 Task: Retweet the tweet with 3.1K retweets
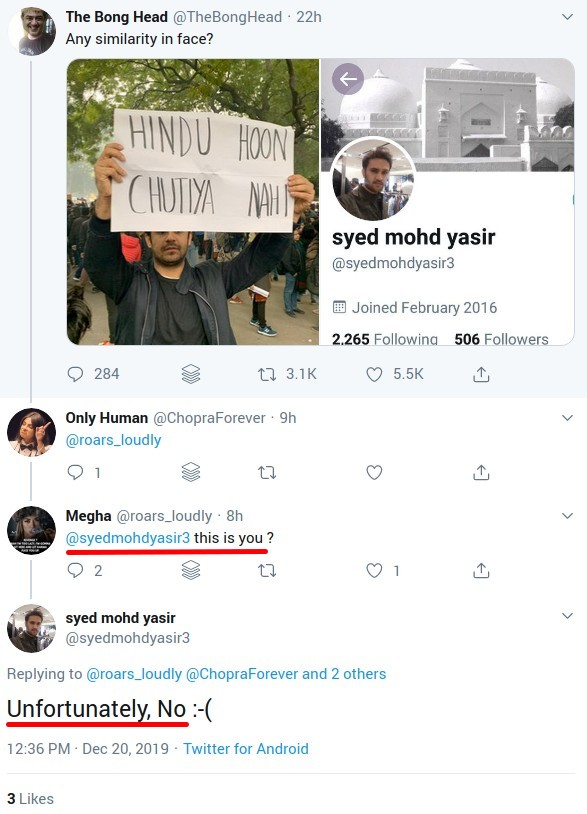(267, 374)
